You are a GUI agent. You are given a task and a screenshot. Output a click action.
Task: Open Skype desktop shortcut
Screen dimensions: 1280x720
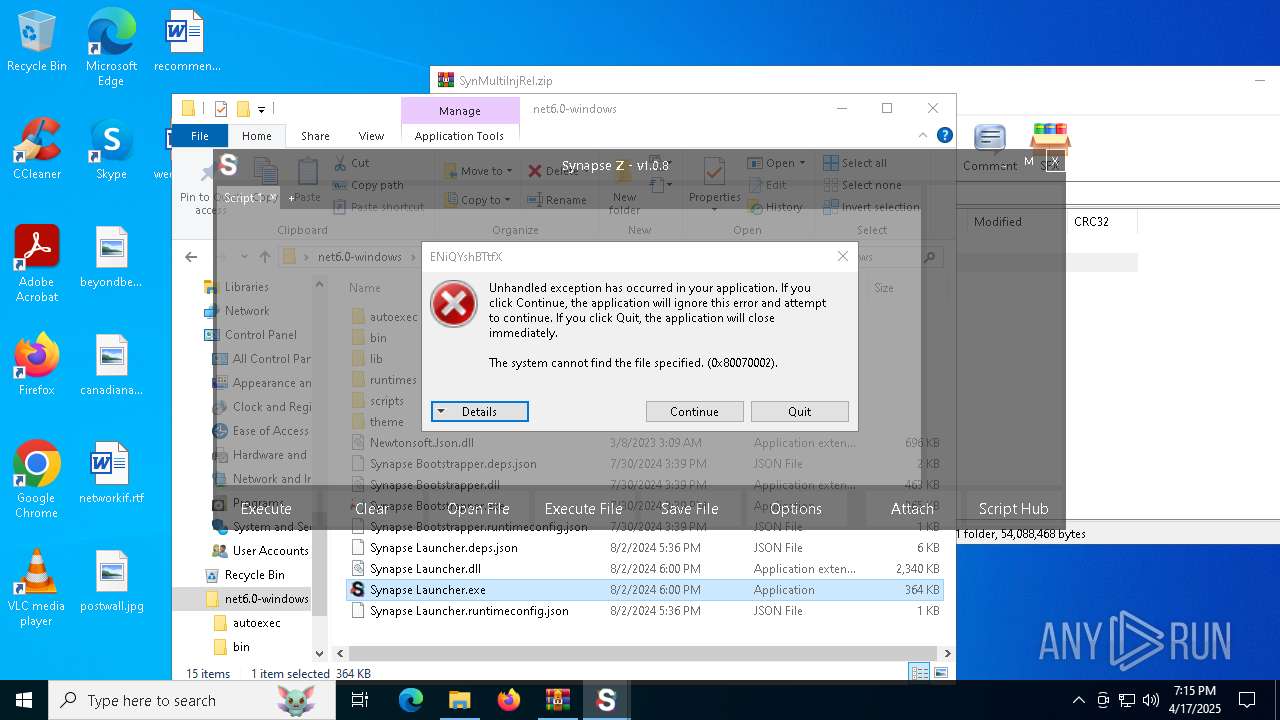111,148
